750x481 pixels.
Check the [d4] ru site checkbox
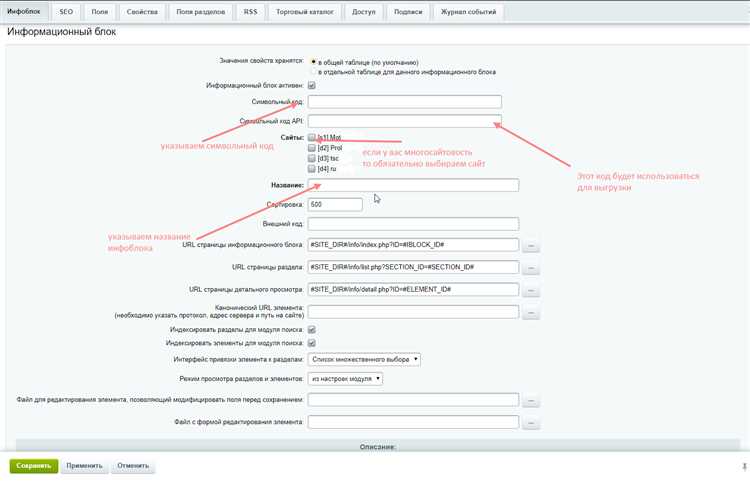[311, 169]
